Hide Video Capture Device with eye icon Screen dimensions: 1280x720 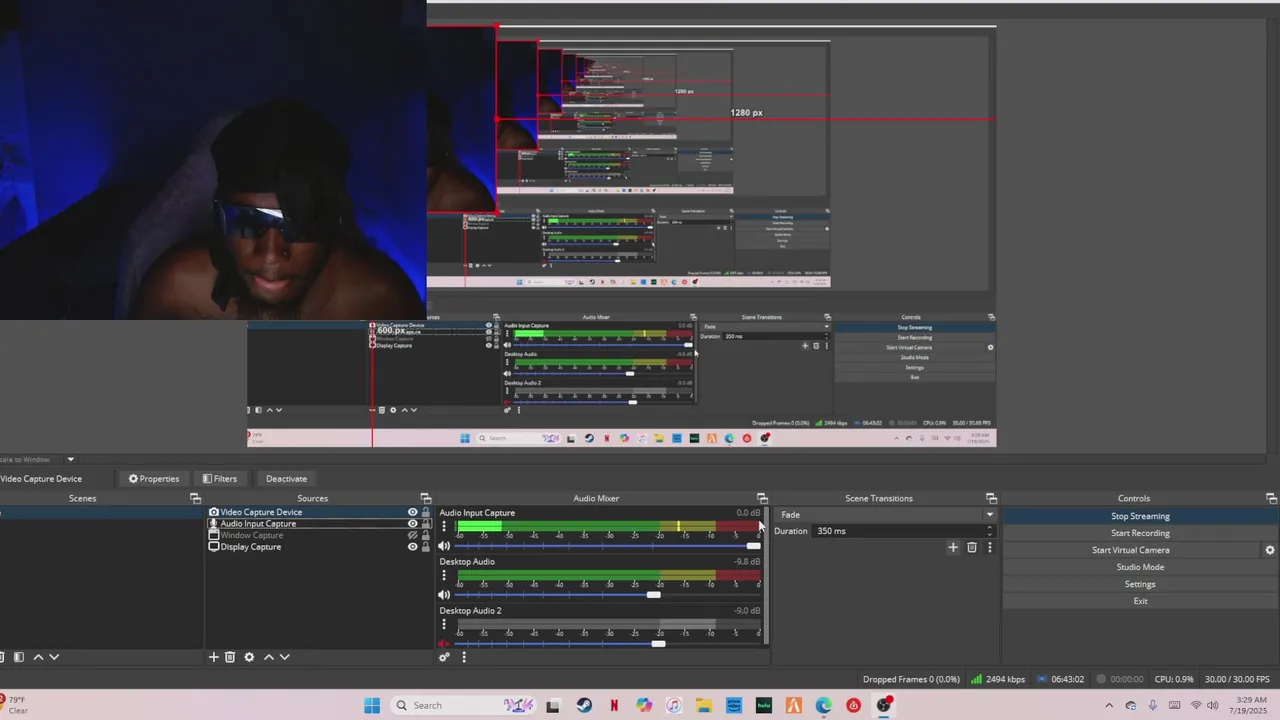[412, 512]
